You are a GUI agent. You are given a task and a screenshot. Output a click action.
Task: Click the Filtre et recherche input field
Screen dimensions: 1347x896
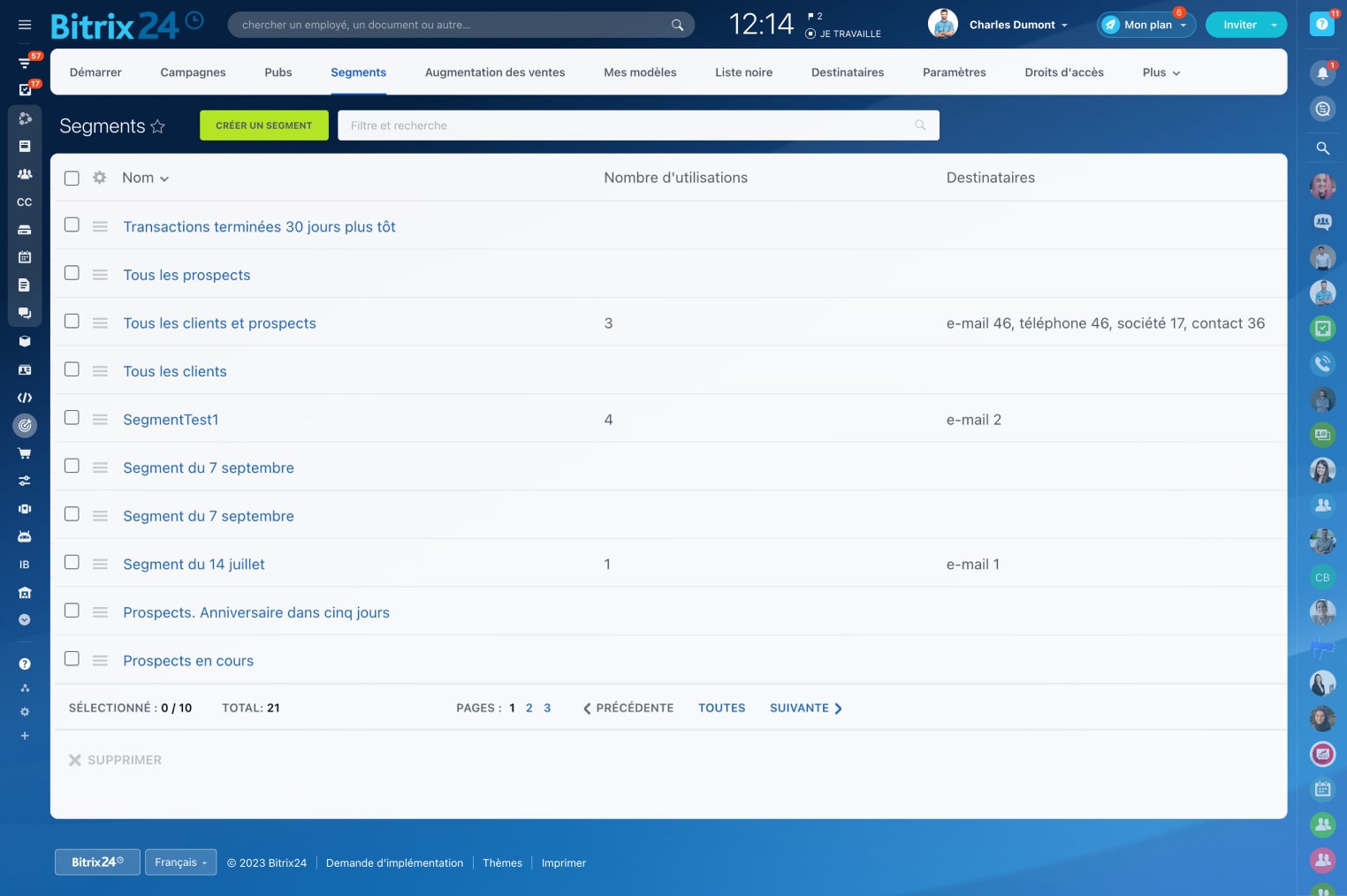[628, 125]
